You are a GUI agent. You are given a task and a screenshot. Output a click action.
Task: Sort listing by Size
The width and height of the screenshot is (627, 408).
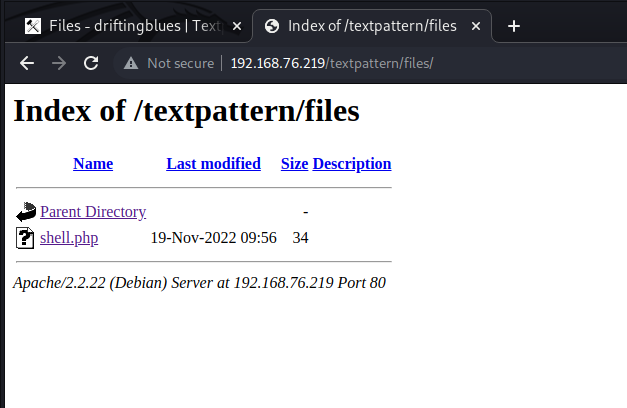(x=294, y=164)
